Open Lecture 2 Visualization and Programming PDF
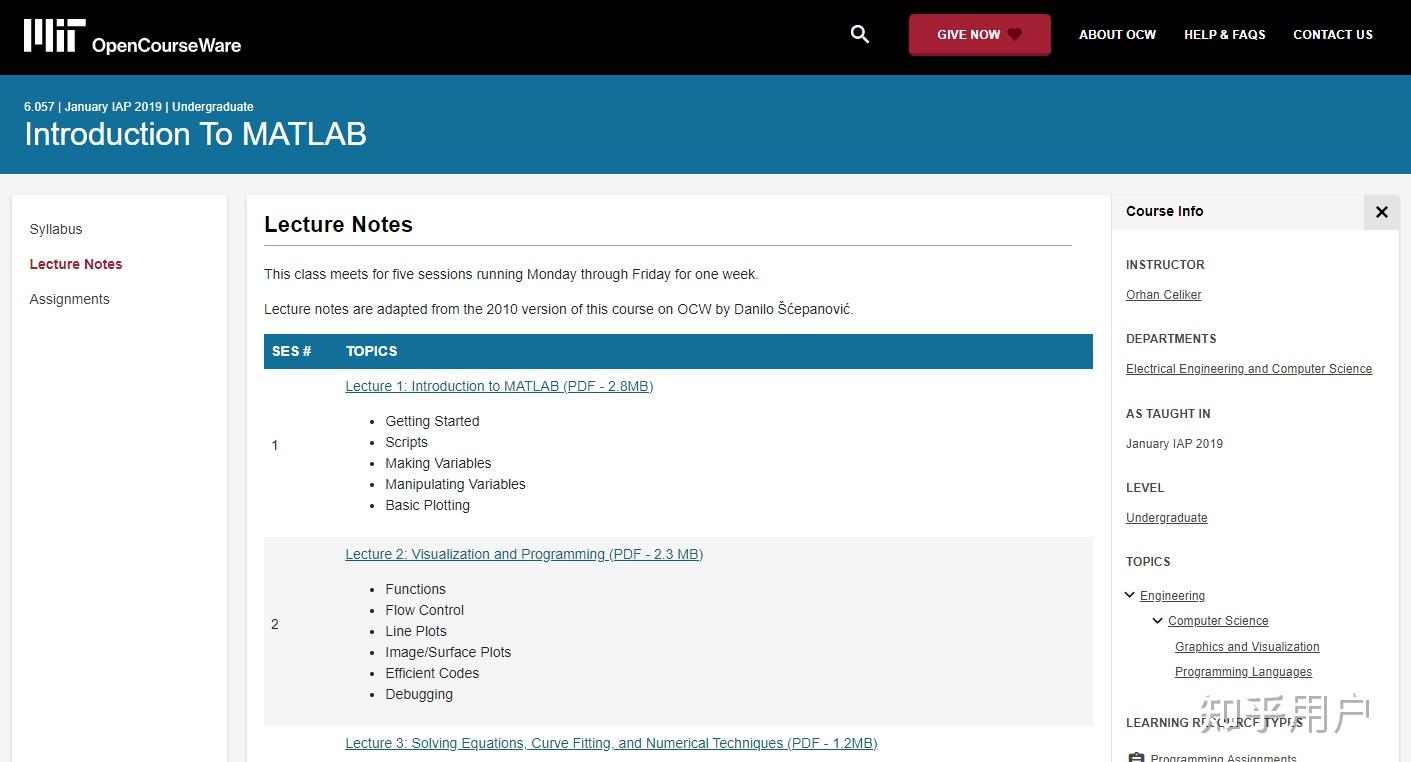This screenshot has width=1411, height=762. click(524, 554)
